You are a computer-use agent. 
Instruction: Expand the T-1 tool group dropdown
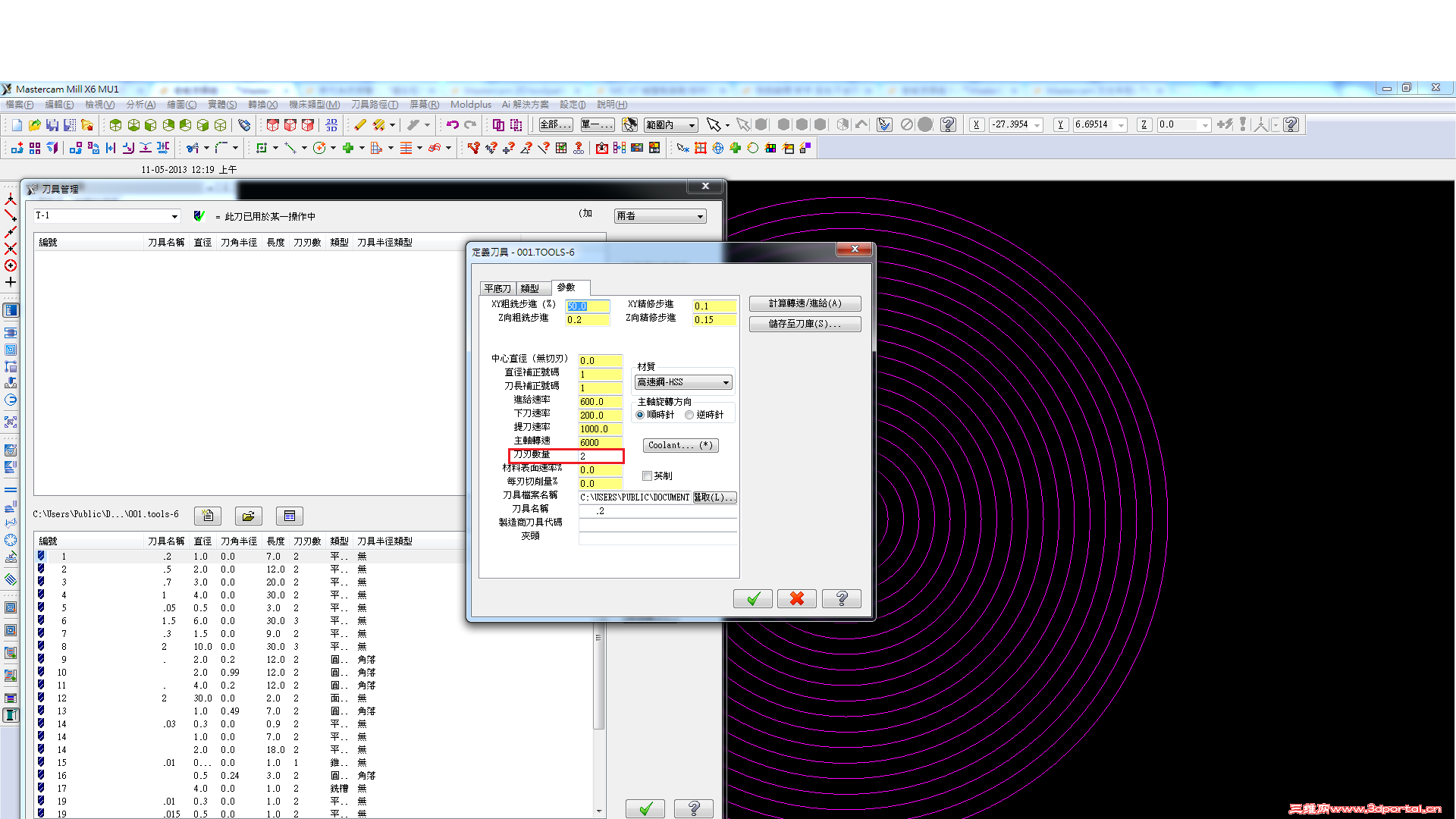click(174, 216)
